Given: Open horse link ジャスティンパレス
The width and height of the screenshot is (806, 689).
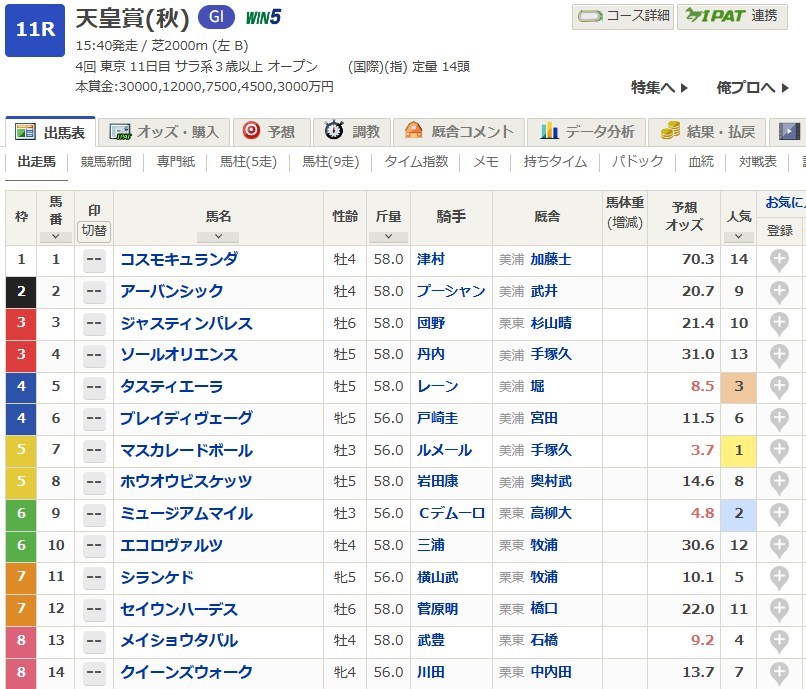Looking at the screenshot, I should tap(186, 324).
